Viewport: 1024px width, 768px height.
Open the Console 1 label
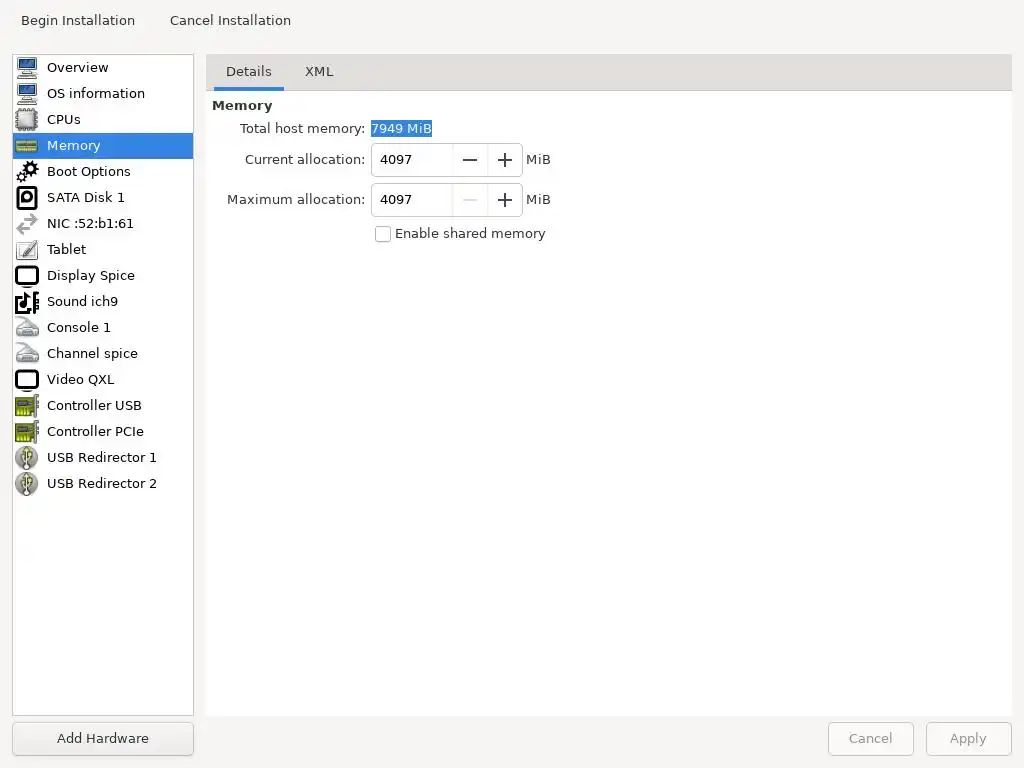79,327
